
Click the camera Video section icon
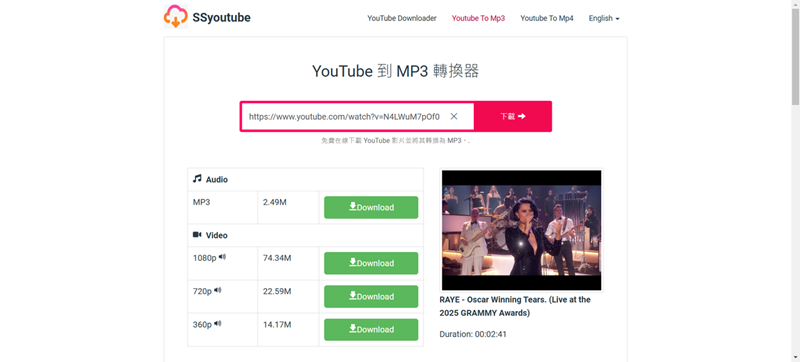coord(197,235)
